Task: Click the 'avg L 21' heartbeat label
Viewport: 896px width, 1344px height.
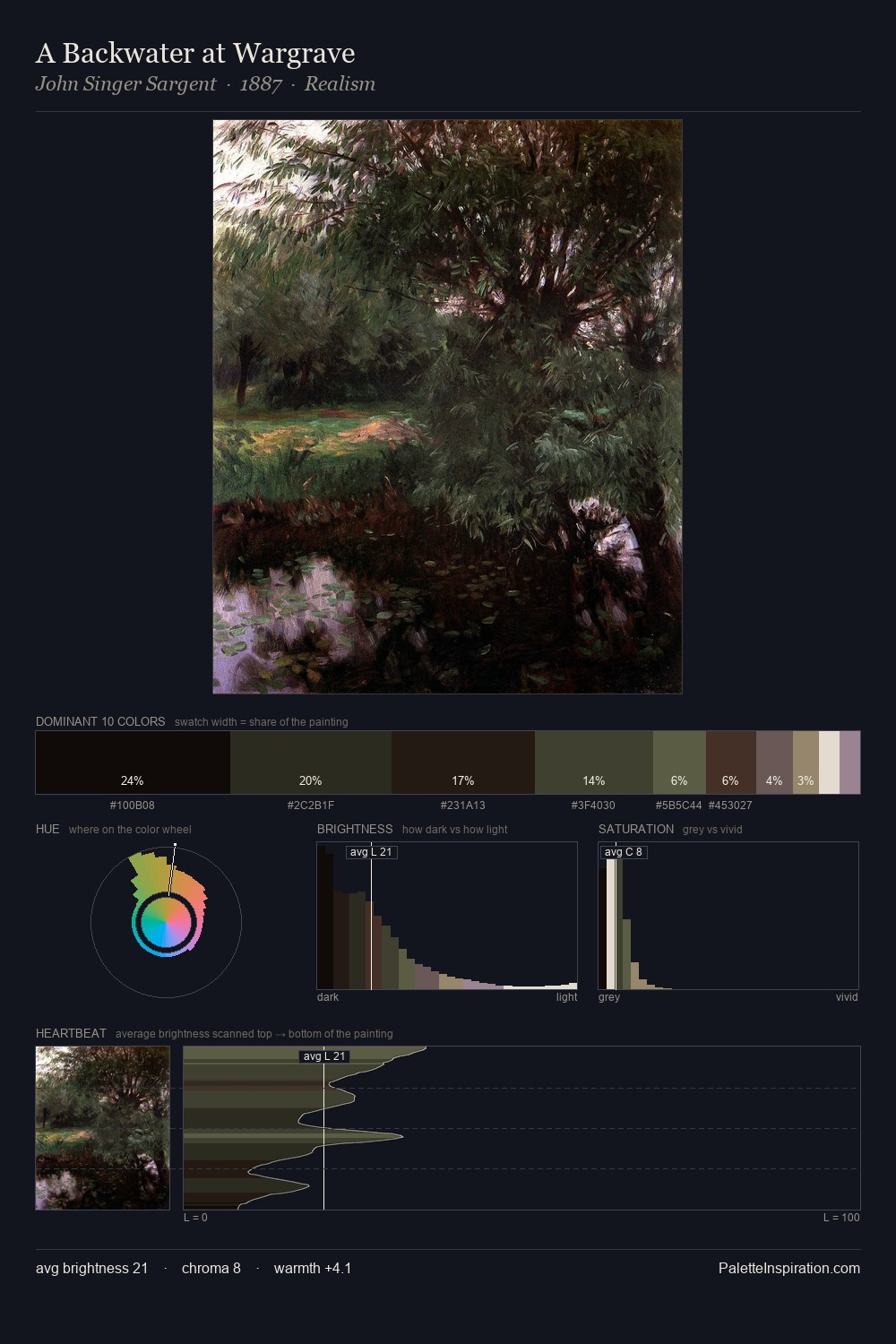Action: coord(324,1056)
